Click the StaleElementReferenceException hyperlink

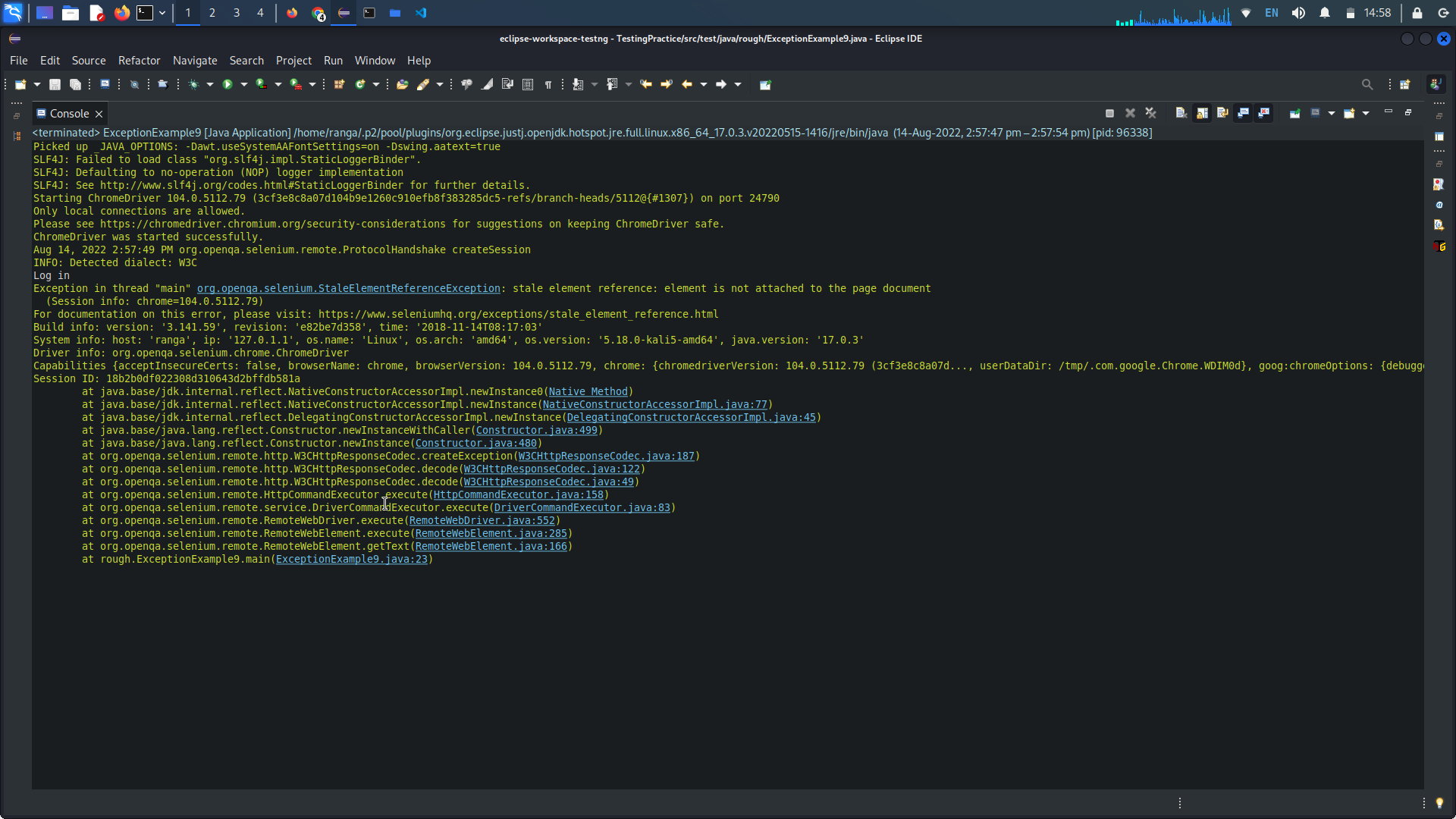tap(348, 289)
